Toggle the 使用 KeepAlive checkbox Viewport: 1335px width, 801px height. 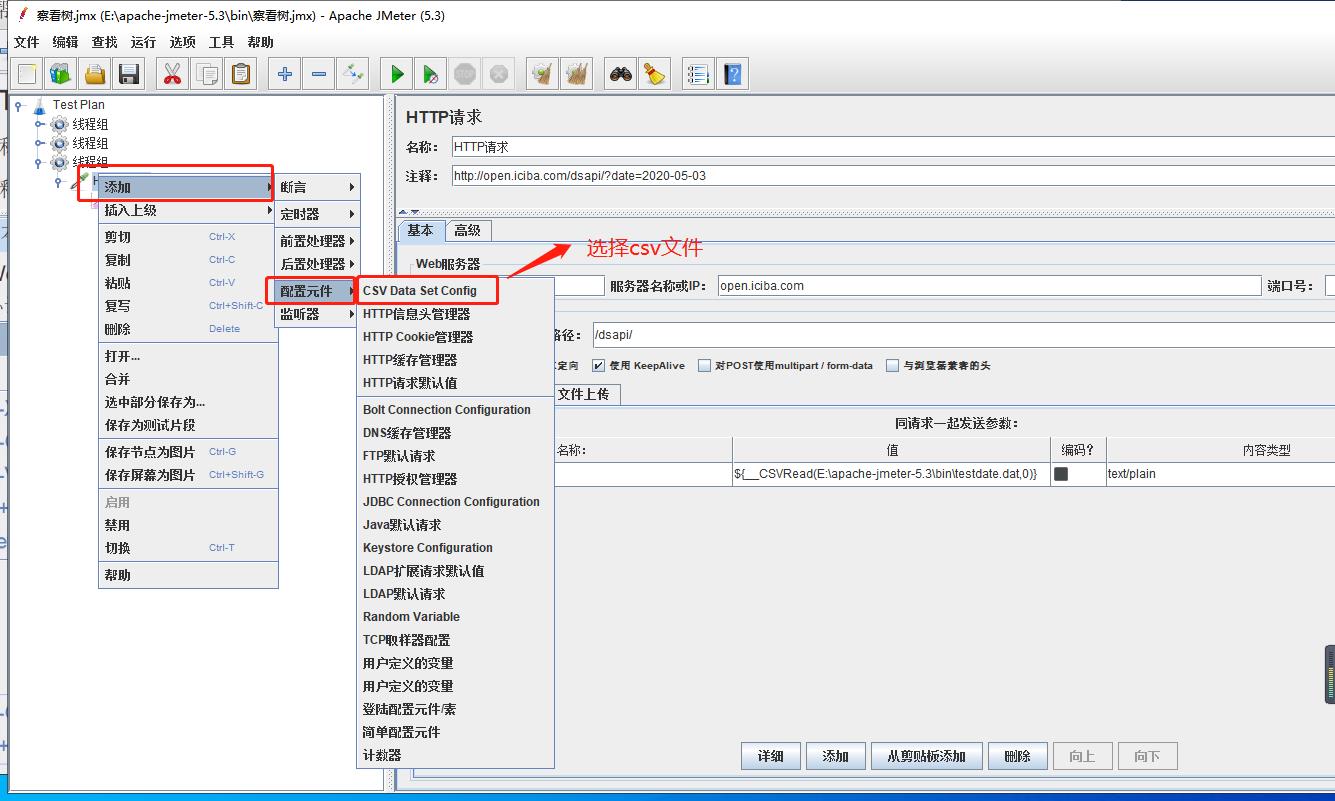click(x=598, y=366)
